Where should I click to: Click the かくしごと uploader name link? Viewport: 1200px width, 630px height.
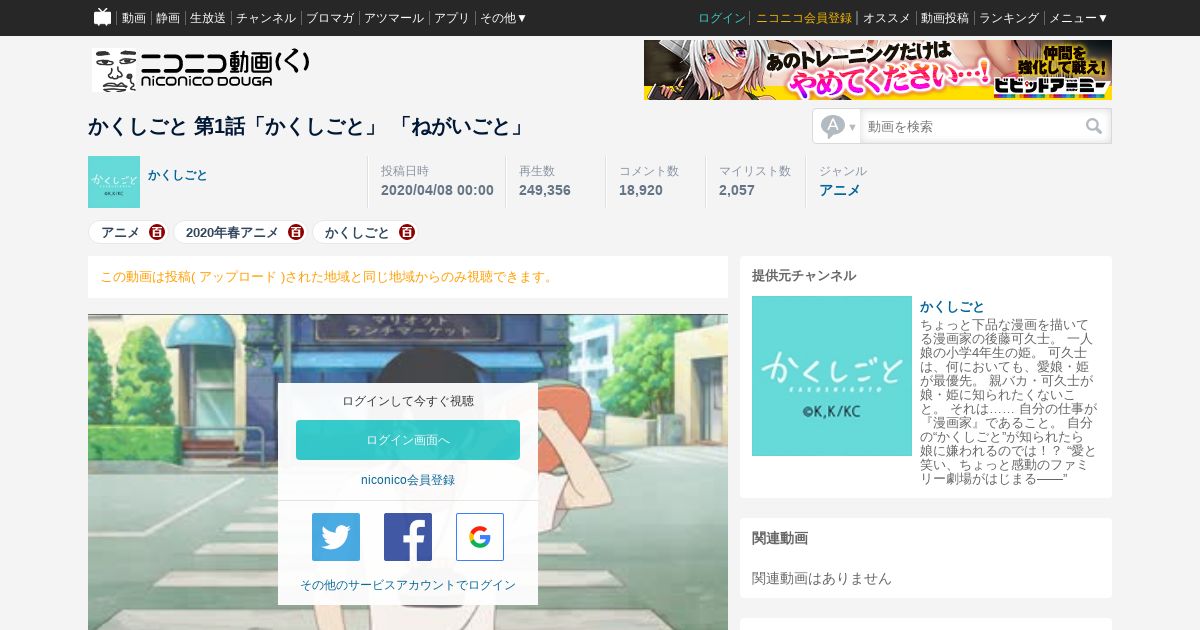coord(178,175)
